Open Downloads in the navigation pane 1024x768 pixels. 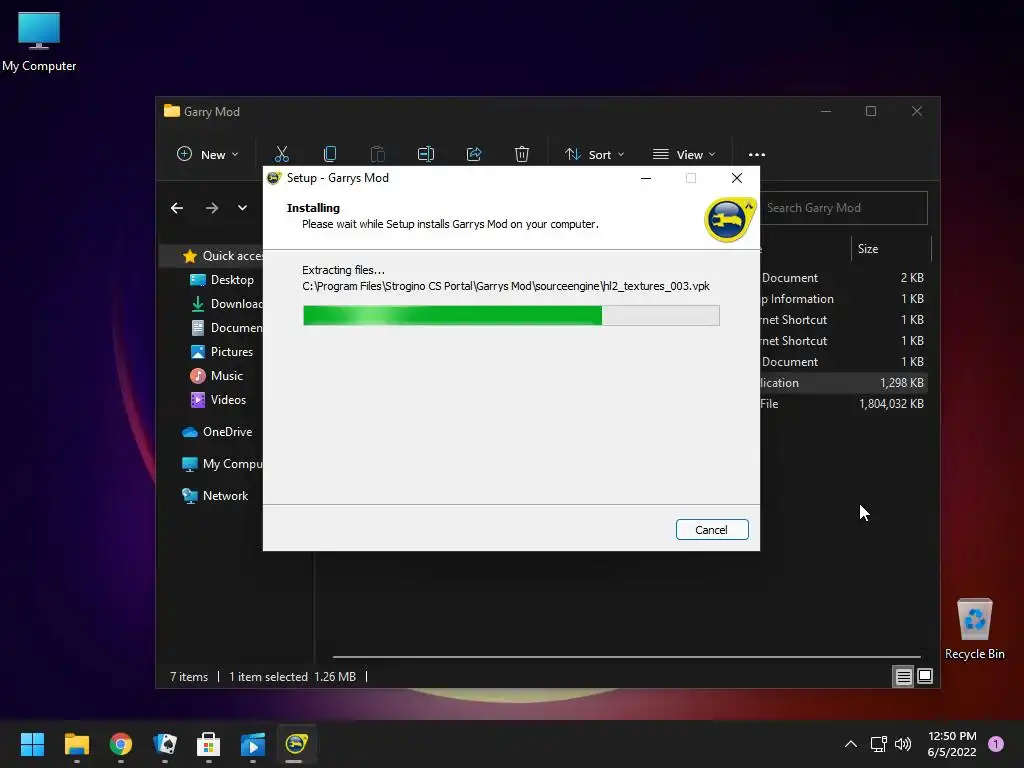click(227, 304)
